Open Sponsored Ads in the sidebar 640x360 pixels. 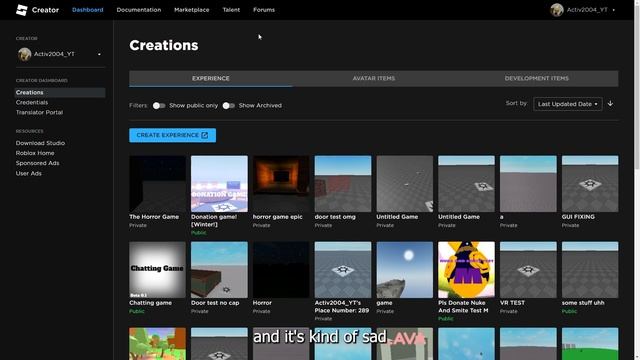pyautogui.click(x=38, y=163)
